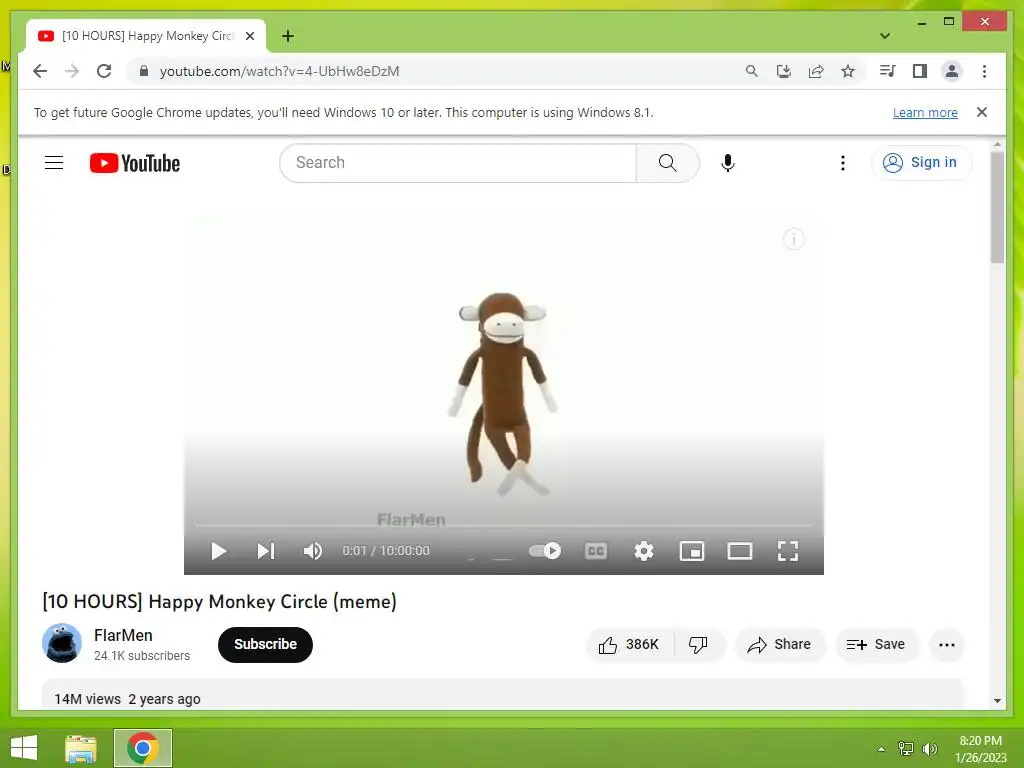Click the video title text
Screen dimensions: 1024x768
(219, 601)
